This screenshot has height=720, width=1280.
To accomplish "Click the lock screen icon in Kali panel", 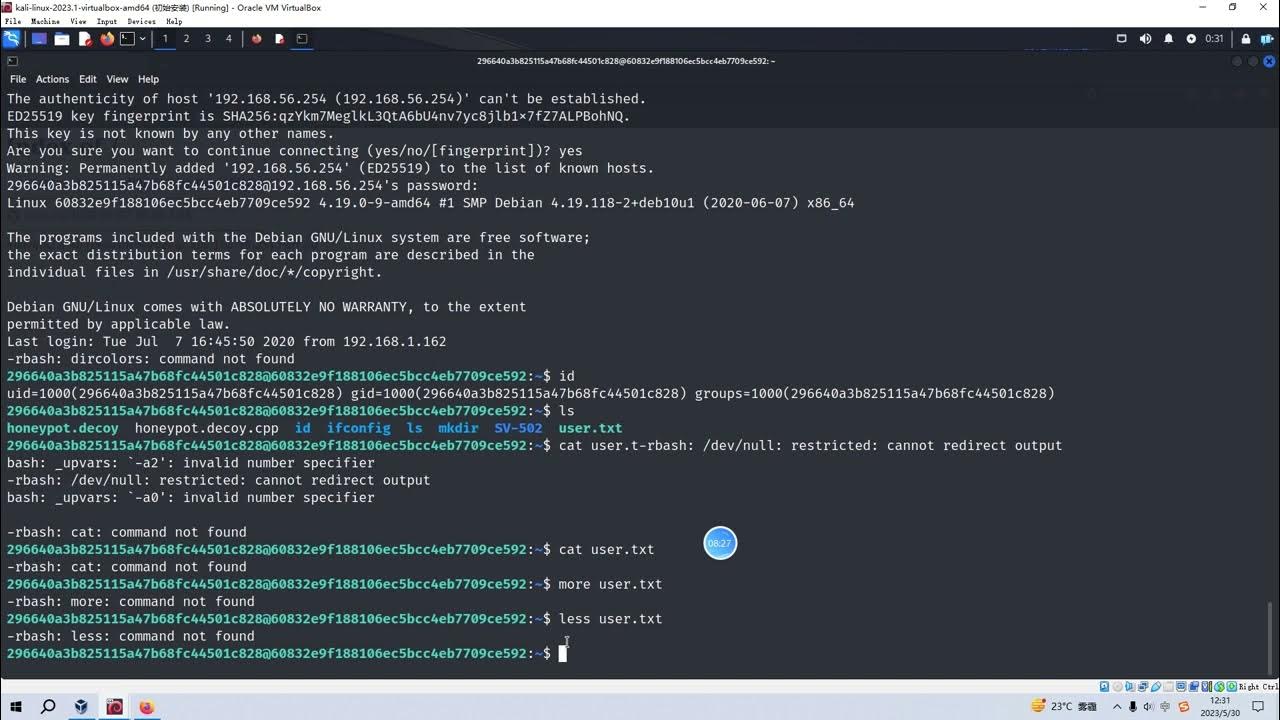I will [x=1246, y=39].
